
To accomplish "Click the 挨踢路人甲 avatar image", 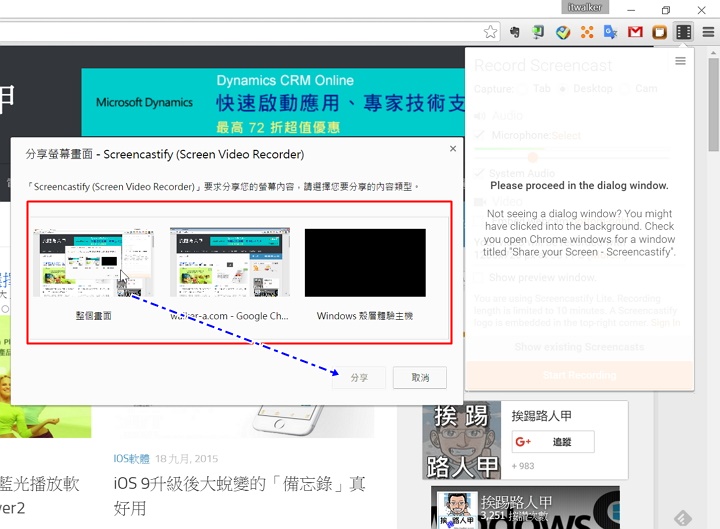I will click(x=461, y=440).
